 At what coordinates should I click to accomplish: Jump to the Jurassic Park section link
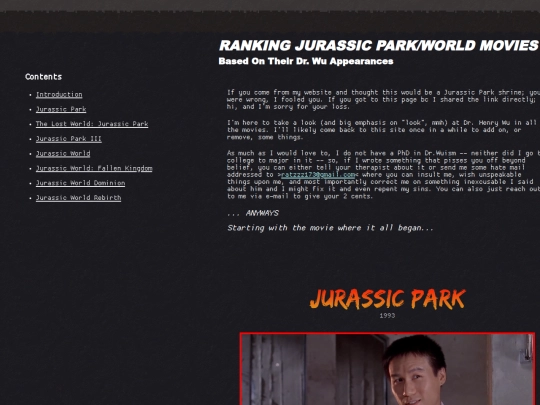[x=61, y=109]
